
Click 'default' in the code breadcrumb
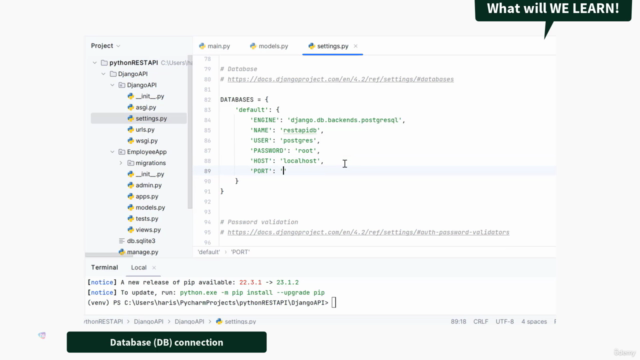(x=209, y=252)
